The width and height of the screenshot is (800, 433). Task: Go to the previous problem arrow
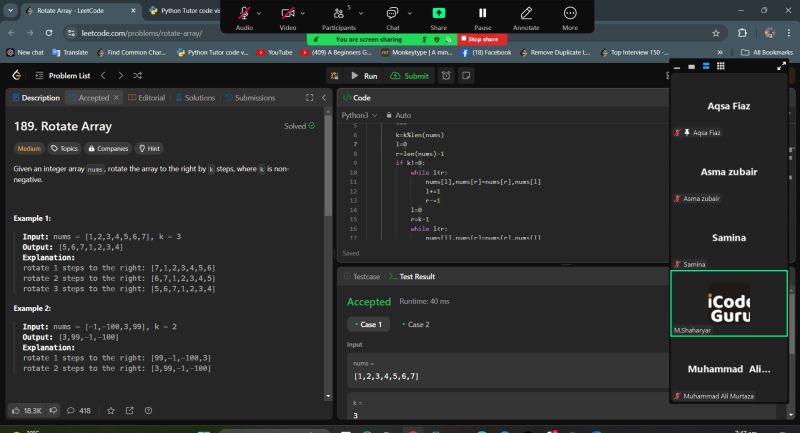(103, 75)
